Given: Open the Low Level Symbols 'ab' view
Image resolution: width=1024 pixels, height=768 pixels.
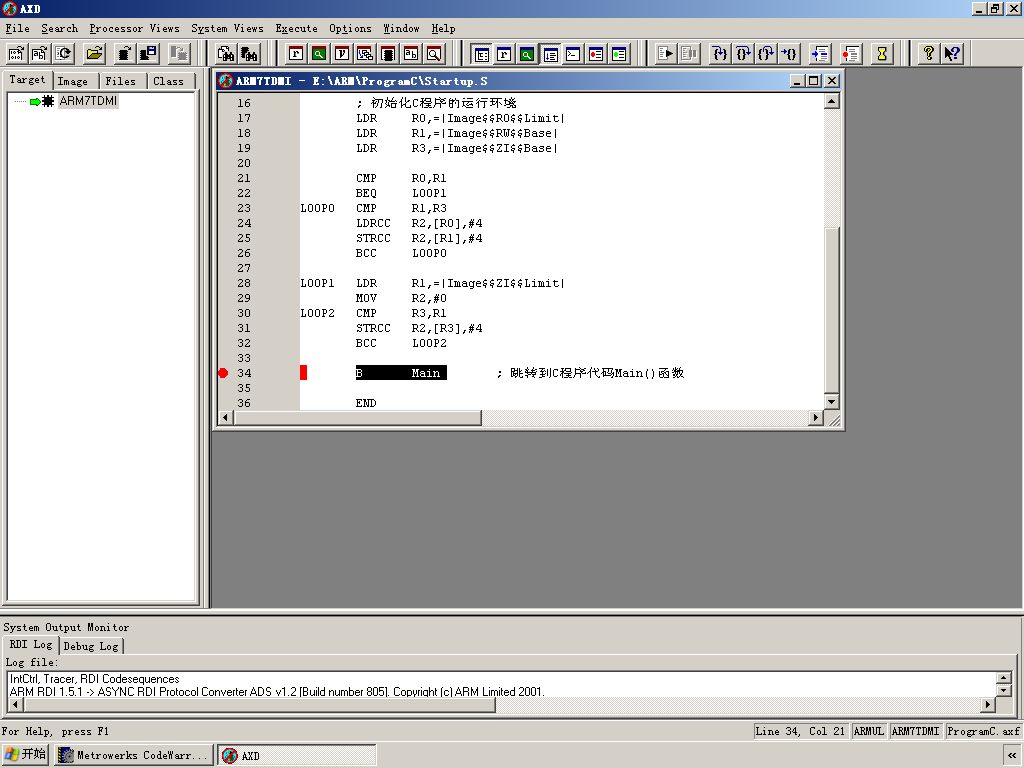Looking at the screenshot, I should coord(411,54).
